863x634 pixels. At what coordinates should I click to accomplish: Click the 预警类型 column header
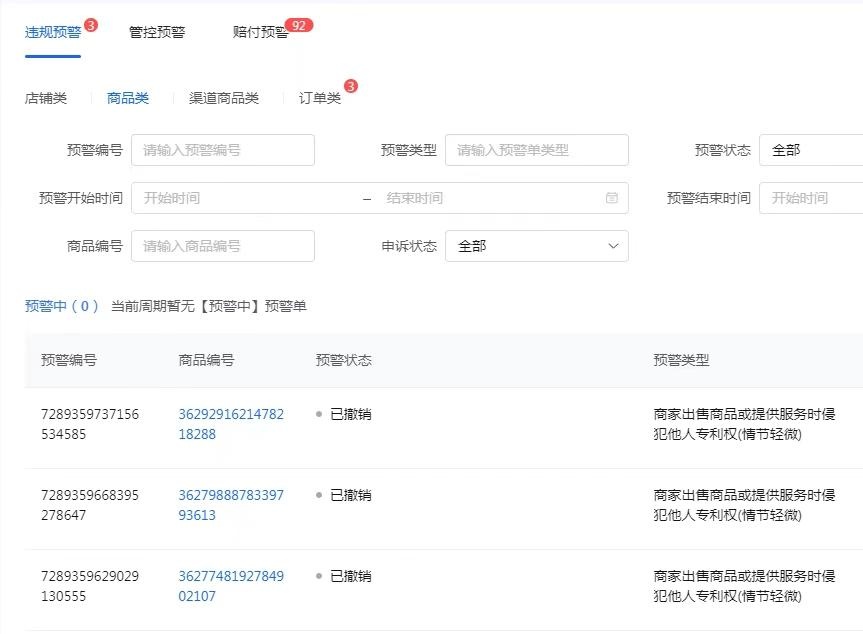pyautogui.click(x=681, y=360)
